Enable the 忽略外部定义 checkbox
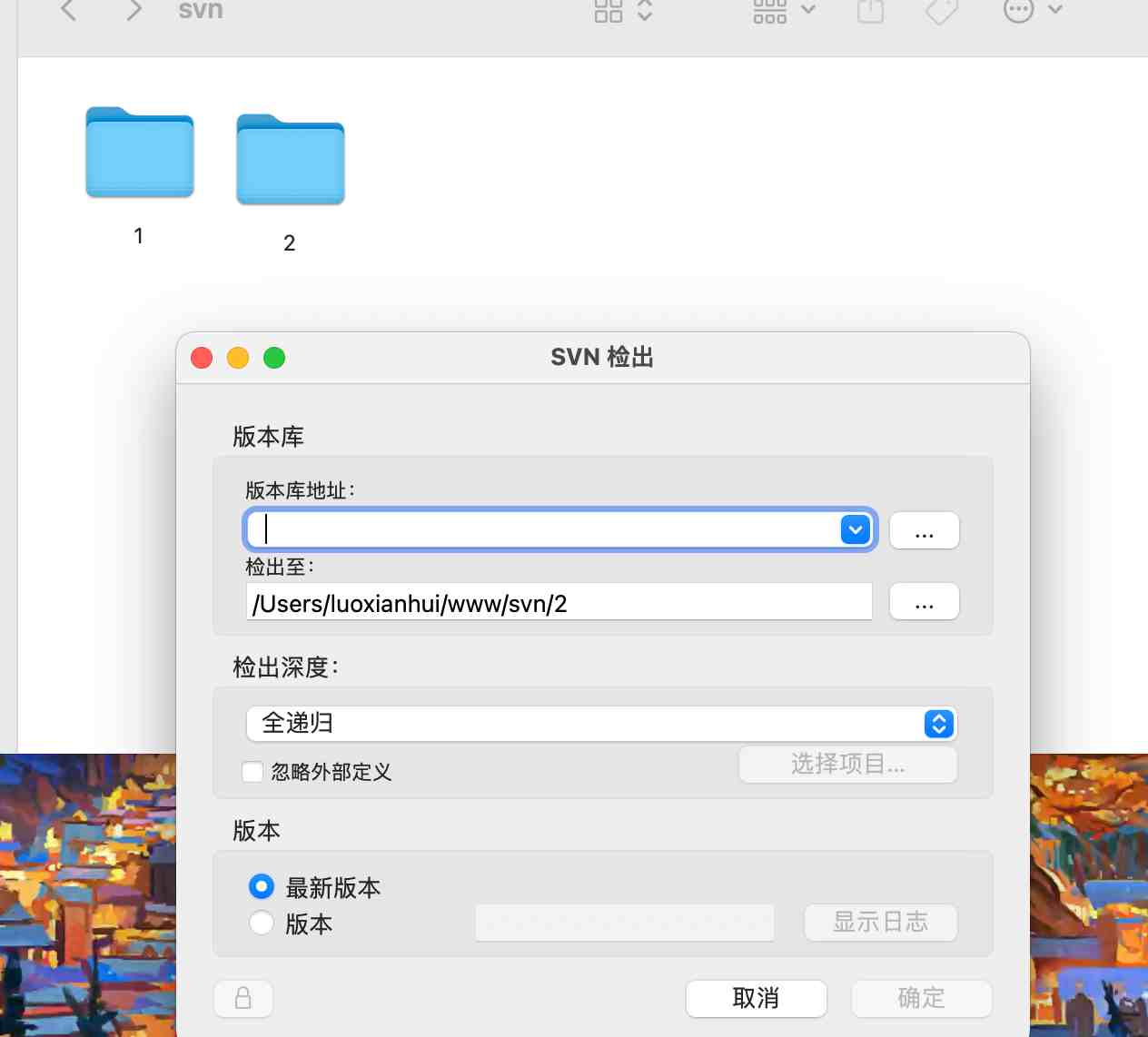This screenshot has height=1037, width=1148. point(253,772)
